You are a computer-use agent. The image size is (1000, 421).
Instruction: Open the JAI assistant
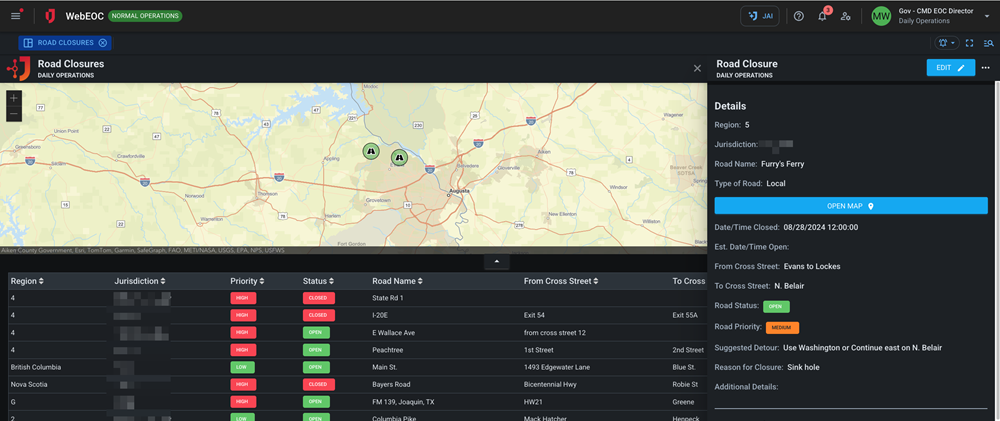760,16
